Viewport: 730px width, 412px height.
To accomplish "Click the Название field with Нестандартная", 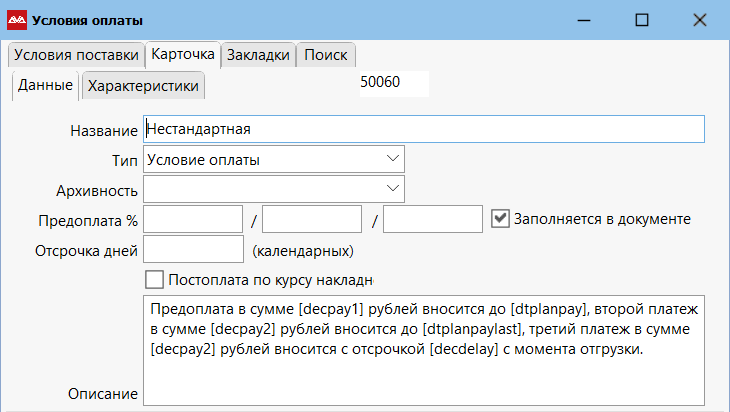I will pos(424,129).
